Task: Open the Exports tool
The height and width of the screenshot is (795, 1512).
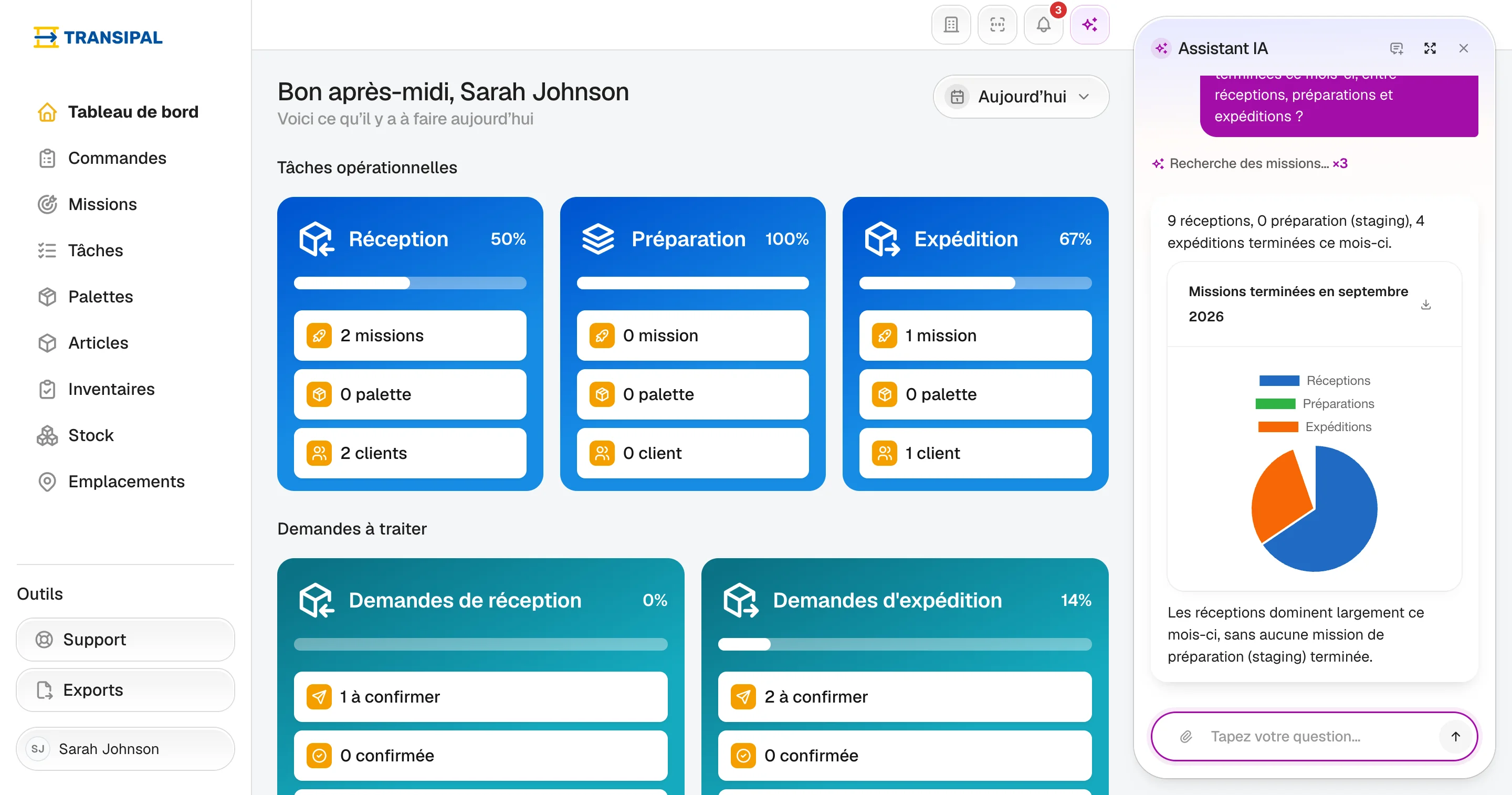Action: pyautogui.click(x=125, y=690)
